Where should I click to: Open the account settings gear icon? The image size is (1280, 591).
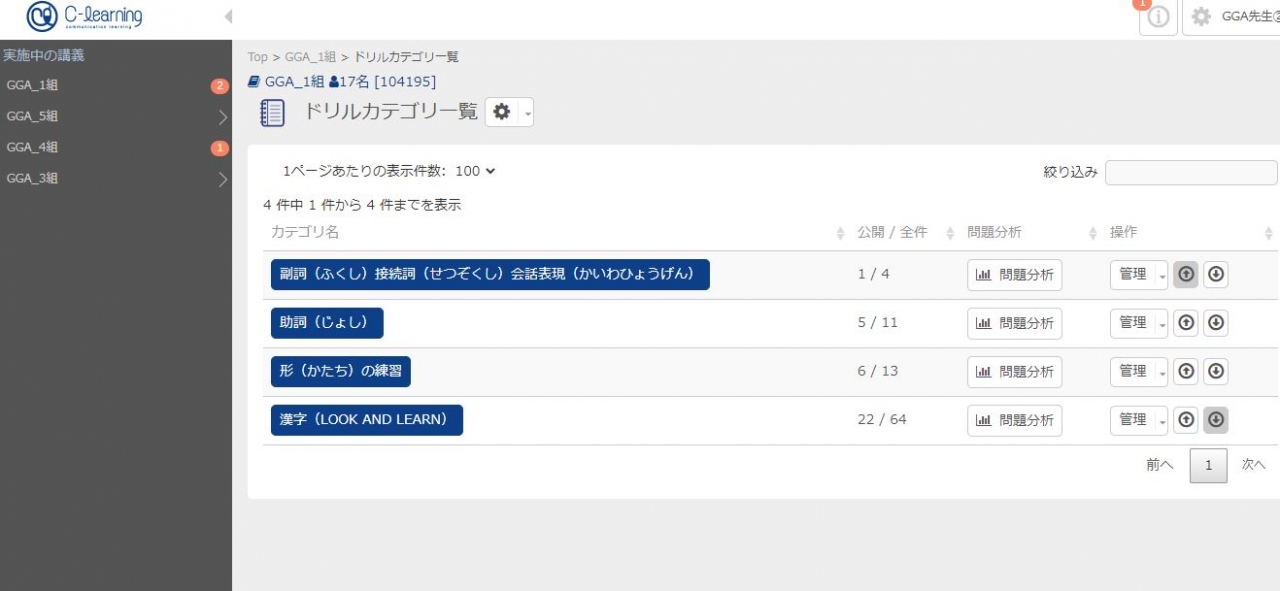pyautogui.click(x=1201, y=17)
